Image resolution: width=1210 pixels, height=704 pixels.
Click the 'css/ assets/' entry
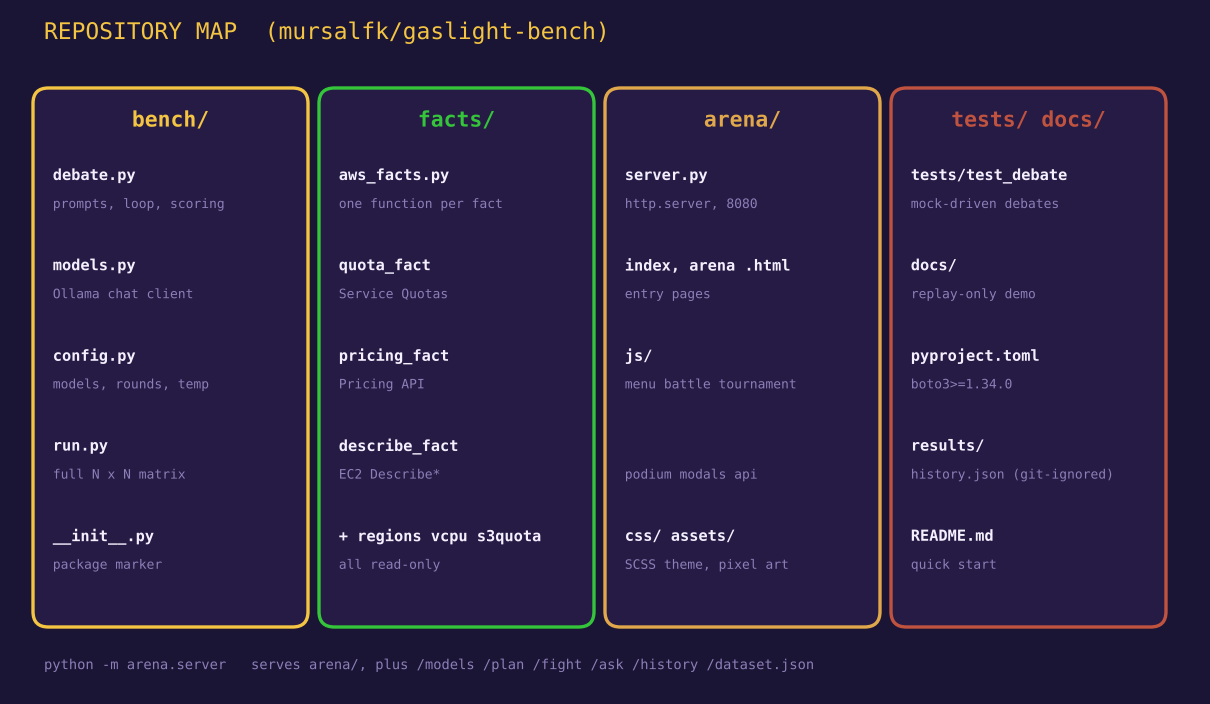pyautogui.click(x=680, y=536)
